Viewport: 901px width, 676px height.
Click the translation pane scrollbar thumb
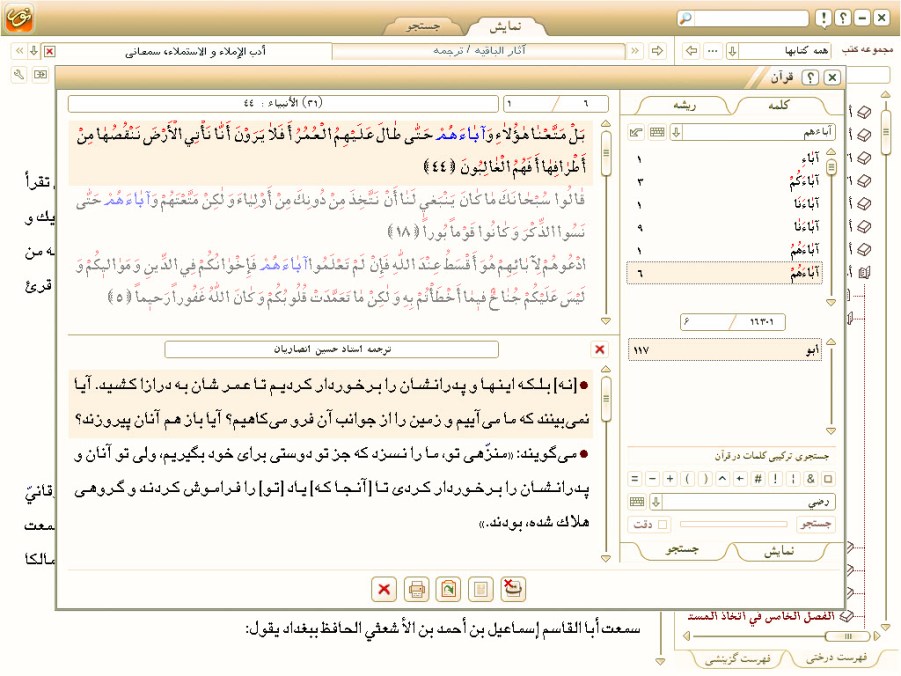coord(606,398)
